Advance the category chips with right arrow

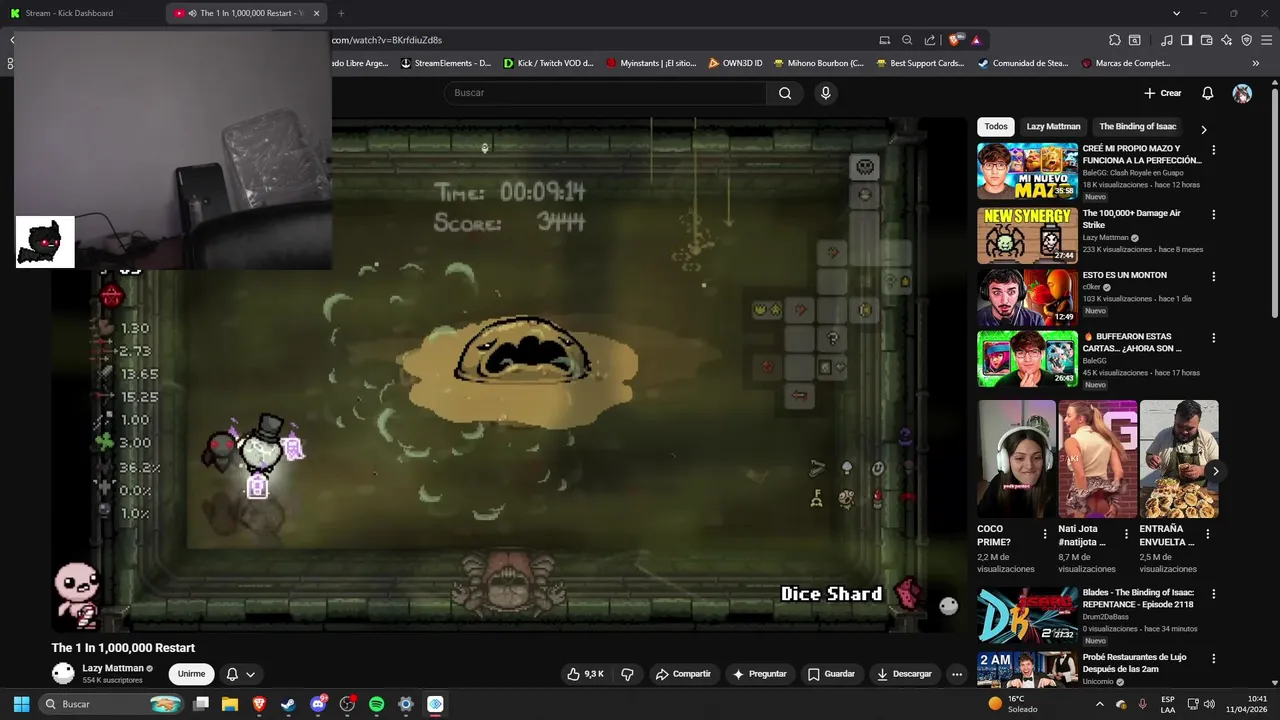[1203, 129]
